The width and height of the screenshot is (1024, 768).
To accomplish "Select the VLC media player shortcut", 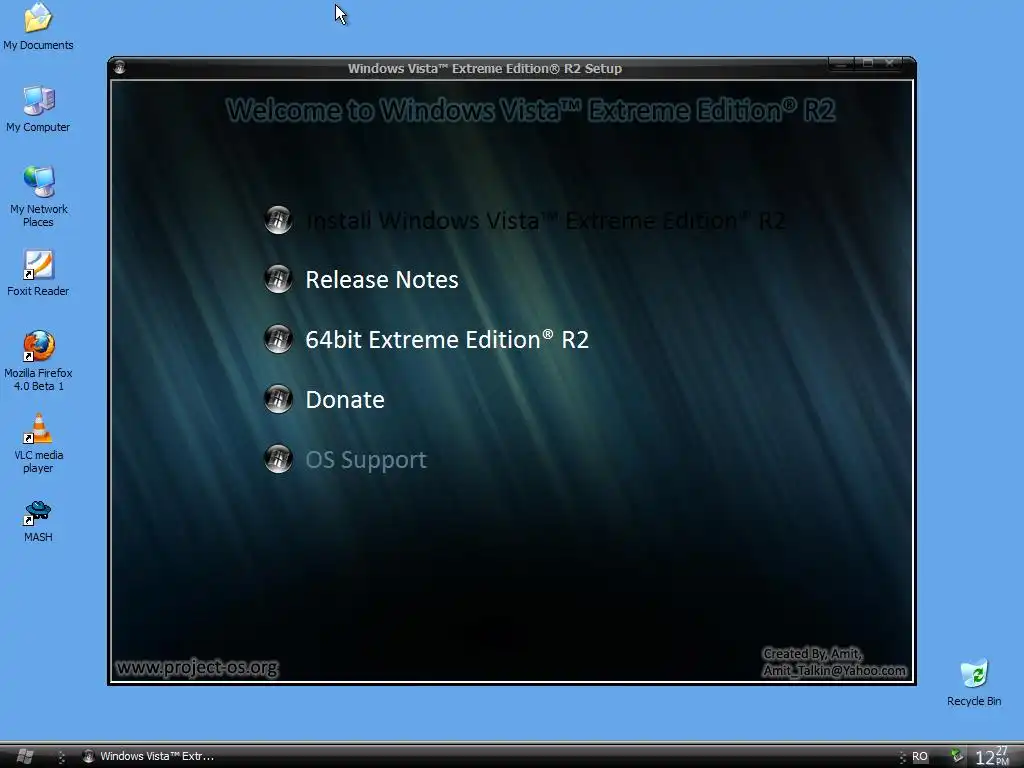I will pos(38,443).
